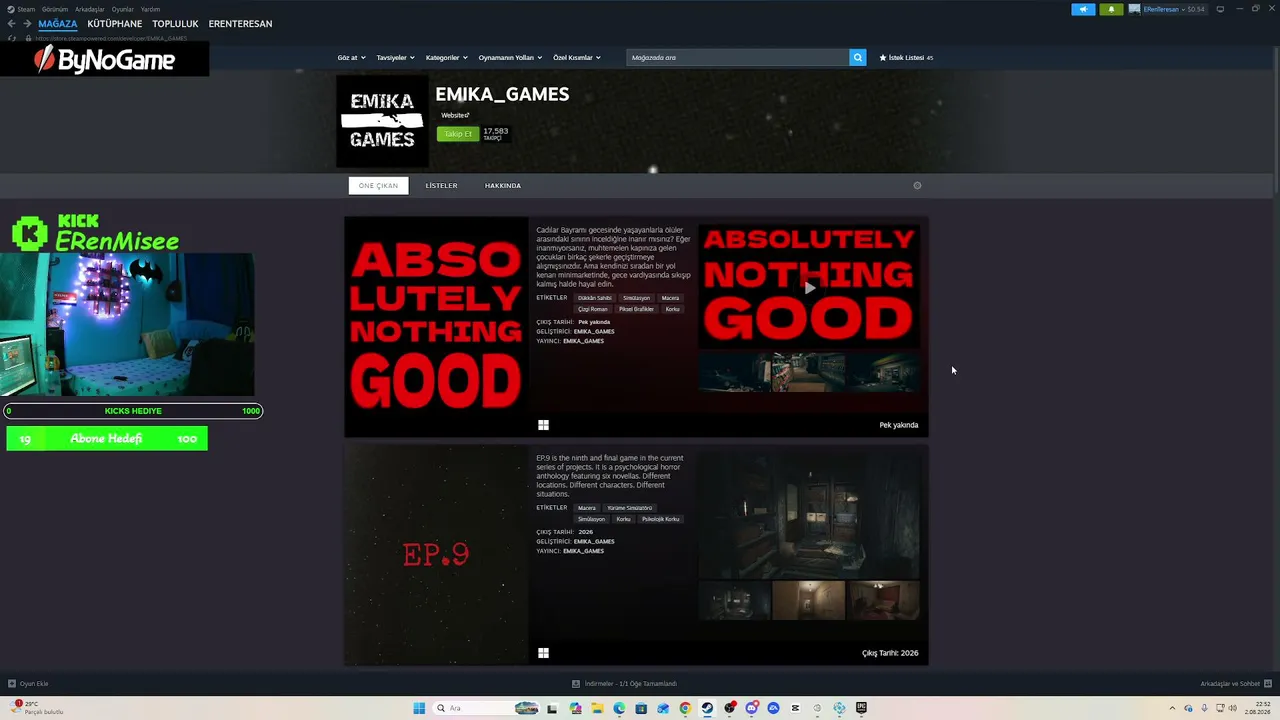Open the developer page settings gear
The height and width of the screenshot is (720, 1280).
coord(917,185)
